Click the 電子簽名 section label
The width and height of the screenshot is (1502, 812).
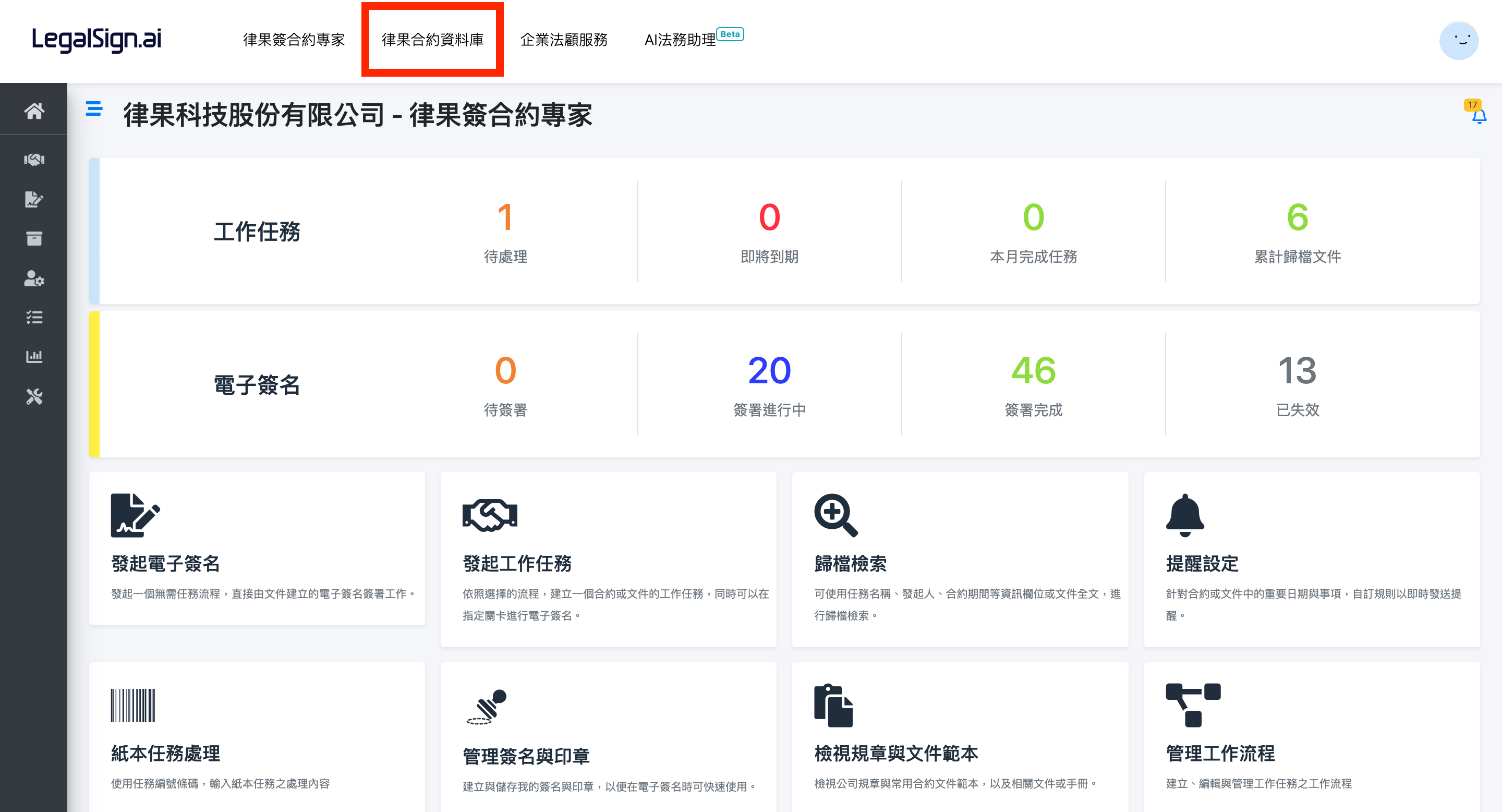click(x=257, y=385)
